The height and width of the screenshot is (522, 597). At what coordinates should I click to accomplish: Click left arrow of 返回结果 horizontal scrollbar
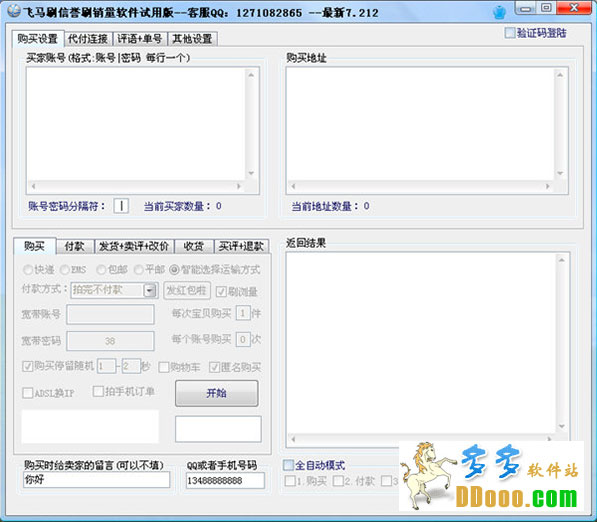coord(293,439)
